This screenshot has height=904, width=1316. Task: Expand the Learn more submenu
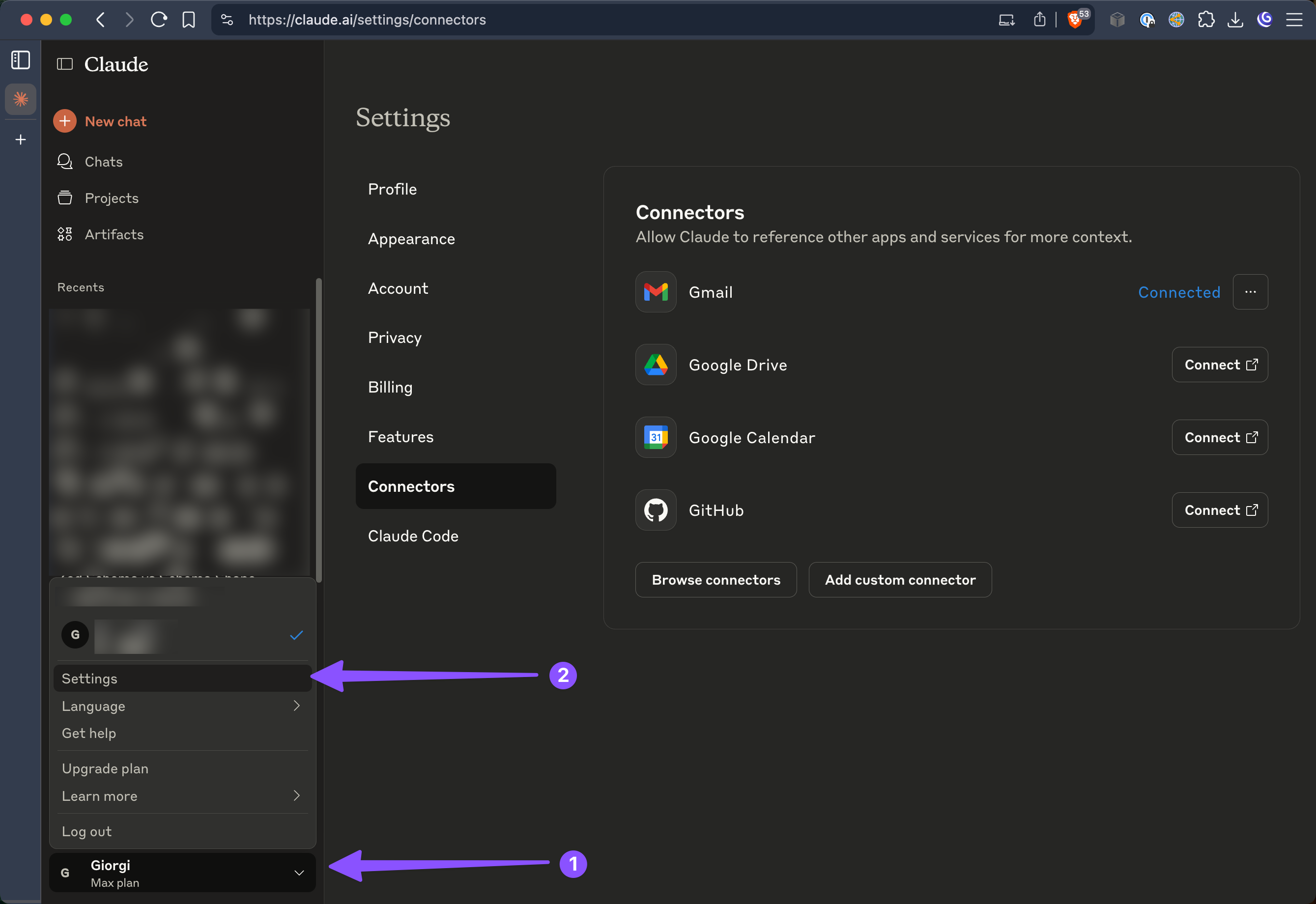[181, 796]
